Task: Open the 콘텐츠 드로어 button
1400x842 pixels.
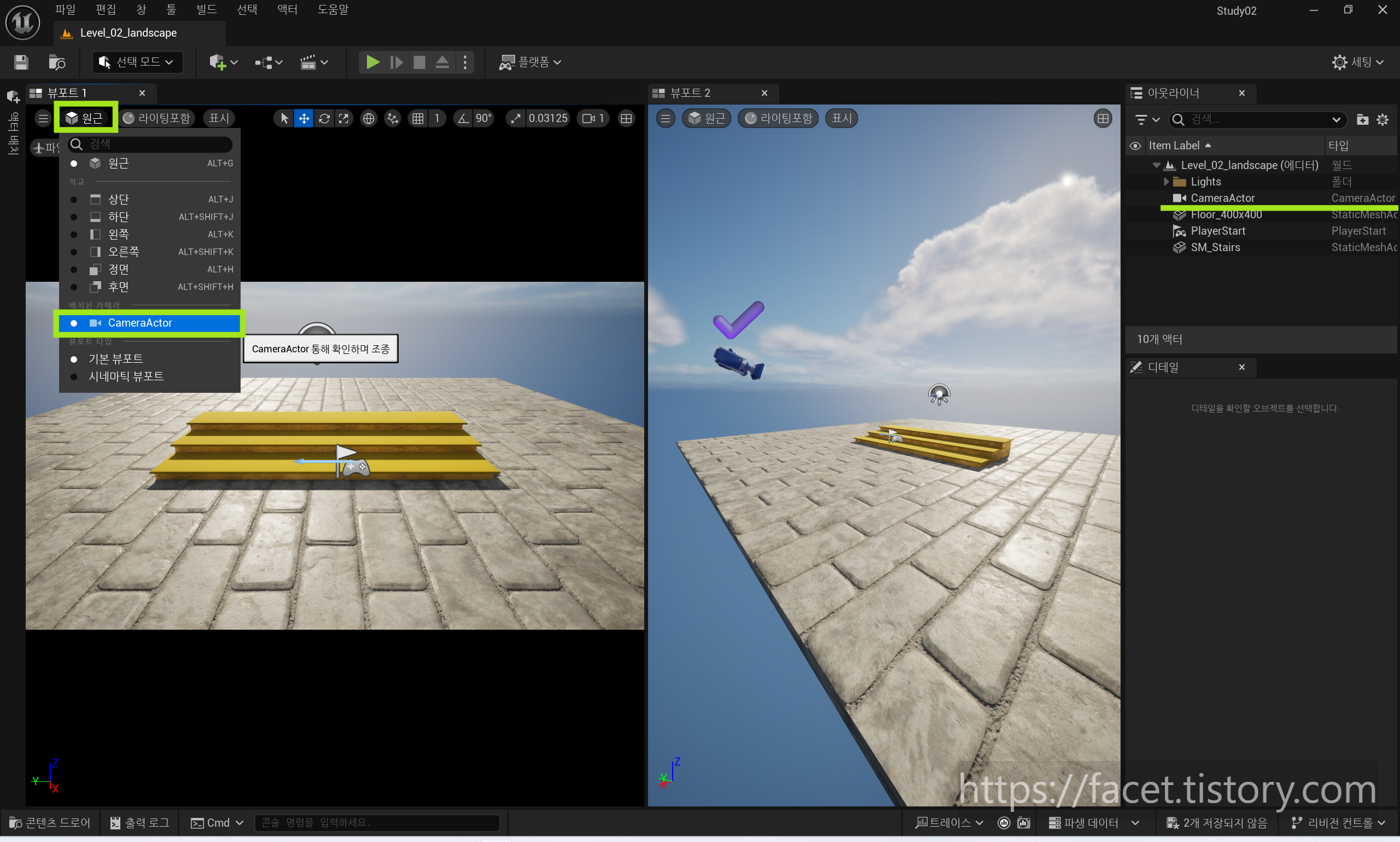Action: coord(50,822)
